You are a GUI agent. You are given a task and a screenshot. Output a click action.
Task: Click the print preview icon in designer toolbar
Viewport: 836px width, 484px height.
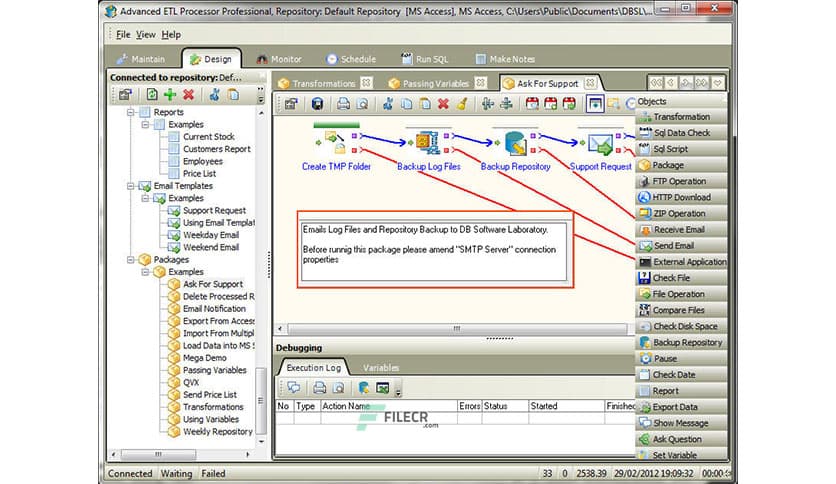click(362, 104)
